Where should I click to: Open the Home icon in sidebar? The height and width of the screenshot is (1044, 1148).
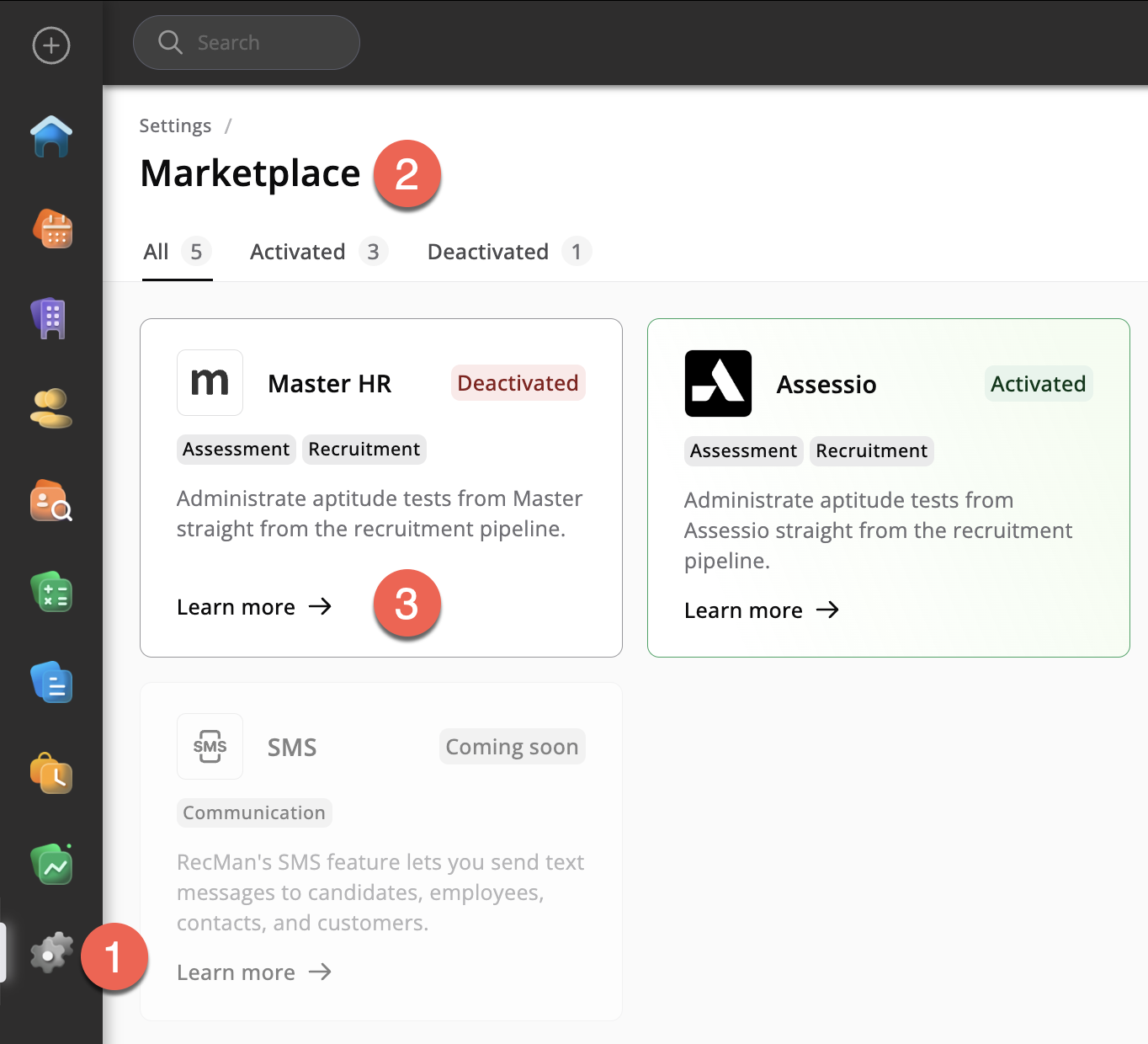[51, 136]
